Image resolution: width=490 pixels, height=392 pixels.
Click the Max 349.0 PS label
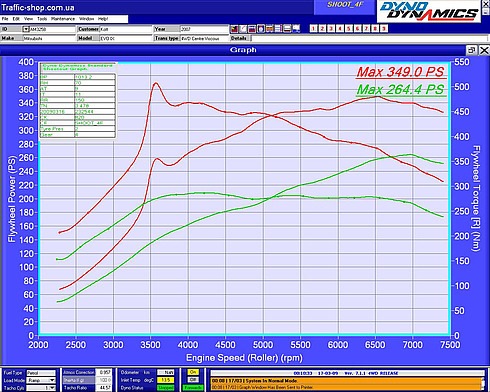click(401, 72)
